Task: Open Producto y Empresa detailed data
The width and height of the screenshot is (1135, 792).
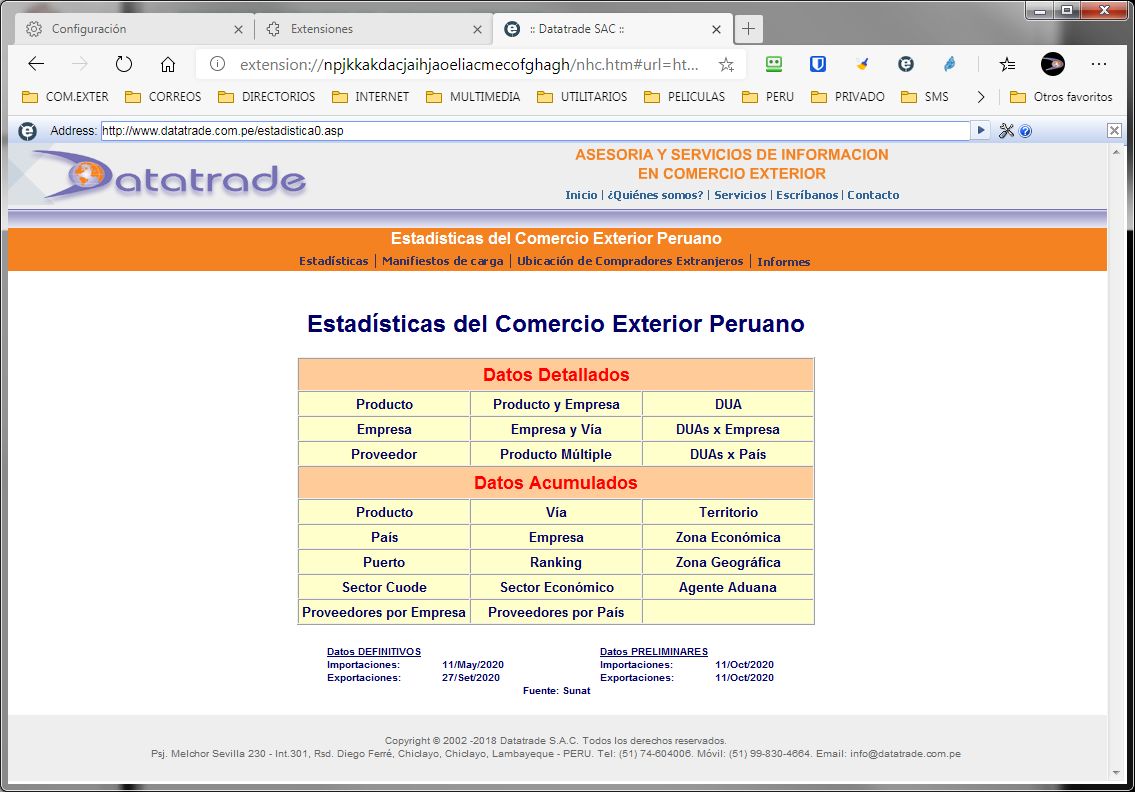Action: point(556,404)
